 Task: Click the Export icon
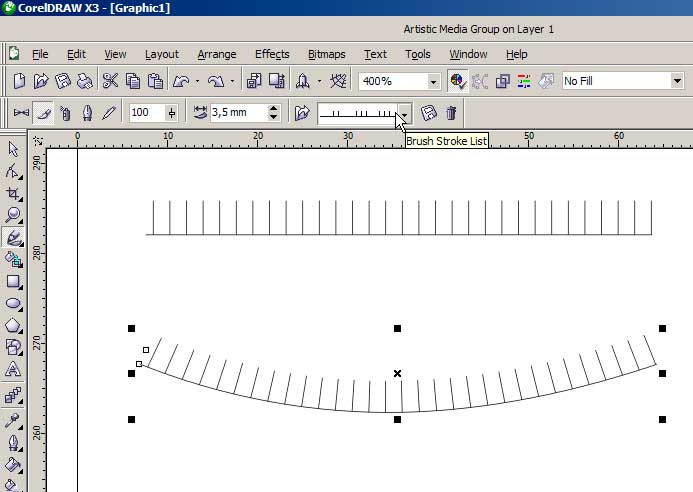tap(277, 81)
